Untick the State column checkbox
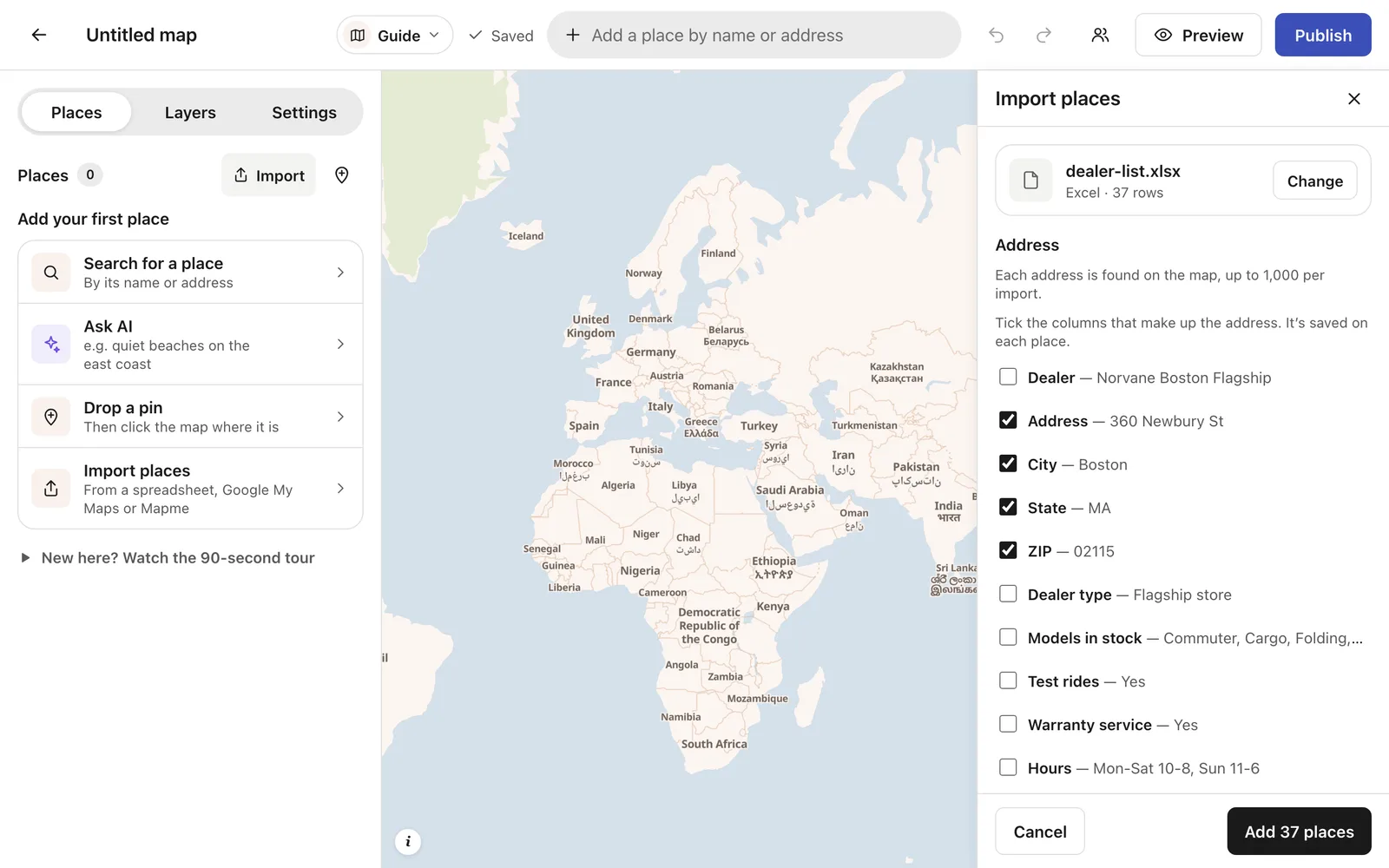The width and height of the screenshot is (1389, 868). tap(1008, 507)
